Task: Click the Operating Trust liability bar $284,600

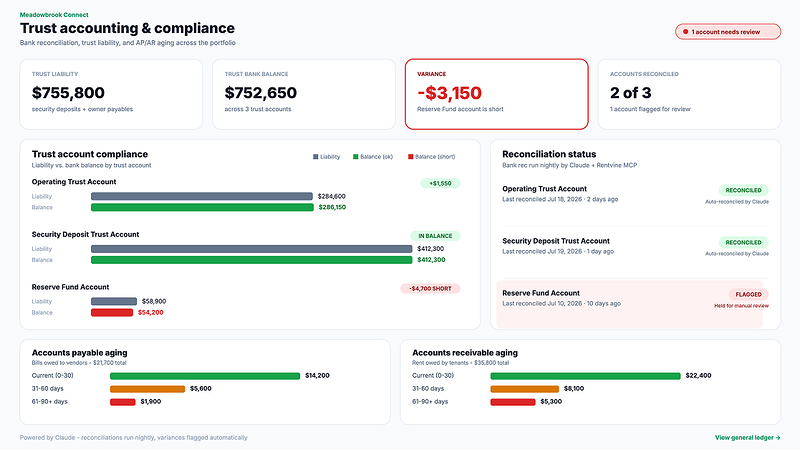Action: point(202,196)
